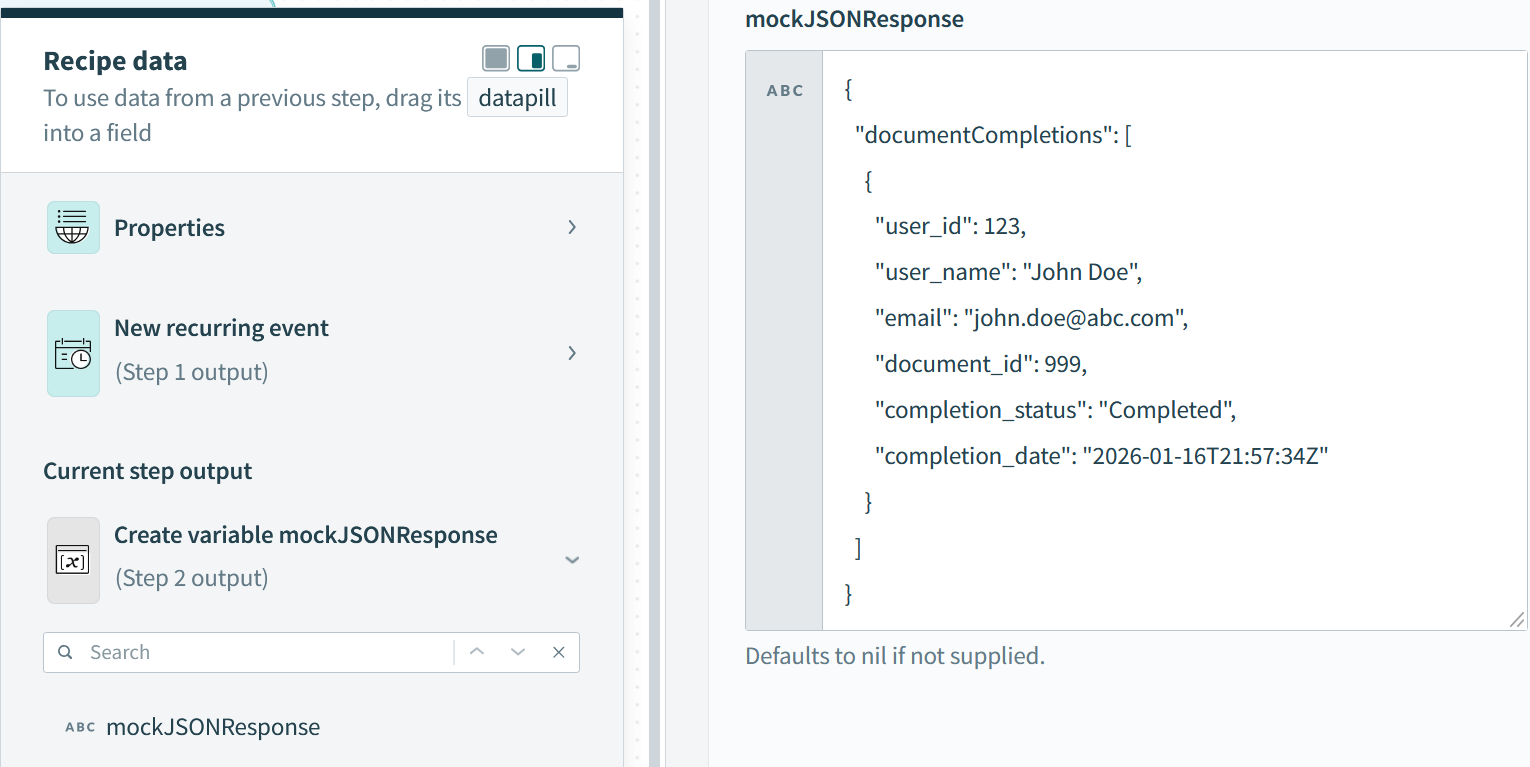
Task: Click the Properties table icon
Action: (x=73, y=227)
